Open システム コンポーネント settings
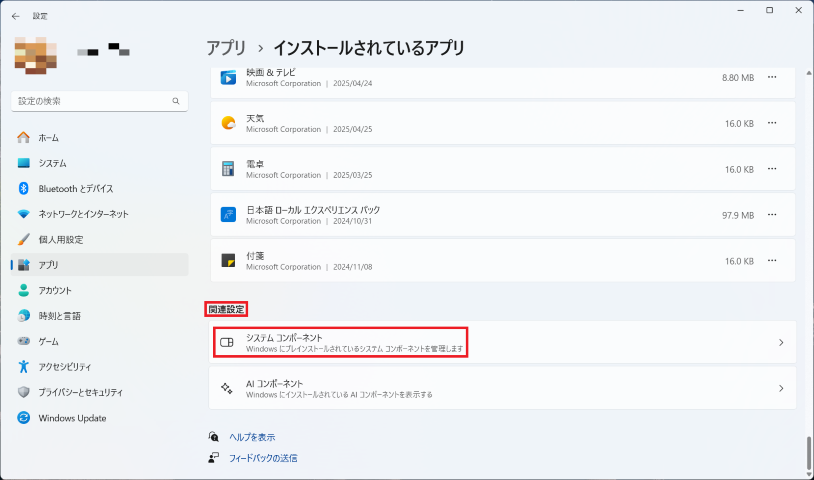814x480 pixels. (503, 342)
